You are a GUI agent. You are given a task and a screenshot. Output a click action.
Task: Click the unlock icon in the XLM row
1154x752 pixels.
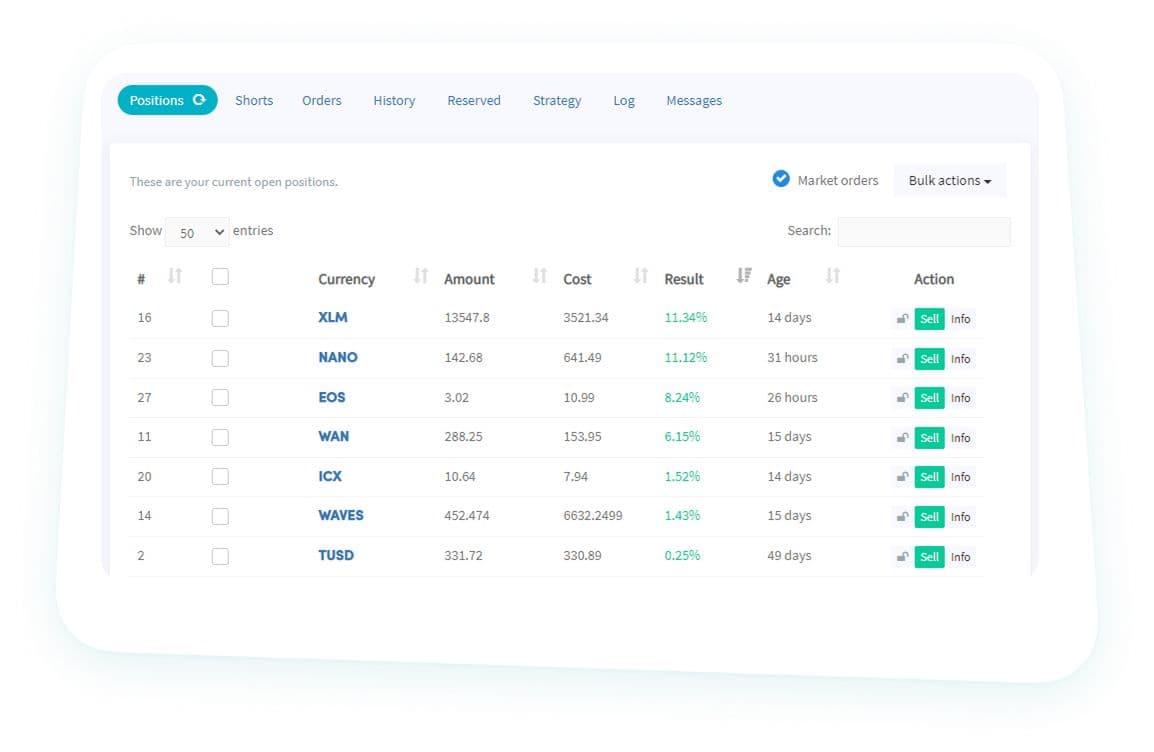[x=901, y=318]
